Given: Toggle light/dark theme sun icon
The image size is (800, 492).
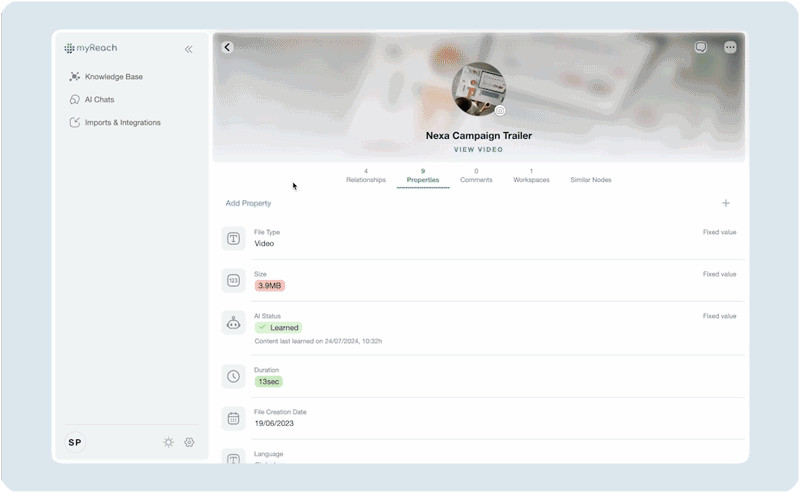Looking at the screenshot, I should tap(168, 442).
